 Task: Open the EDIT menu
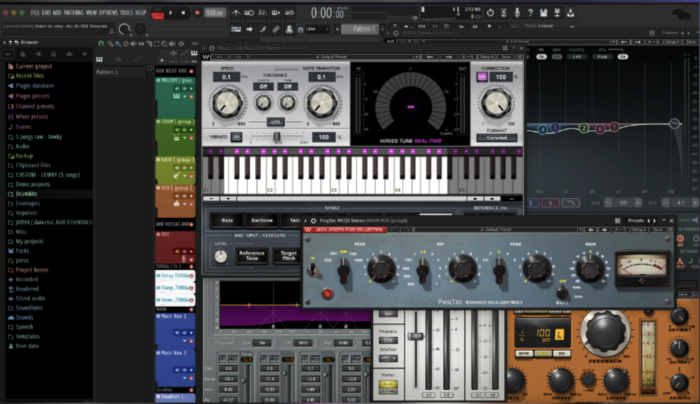click(46, 12)
